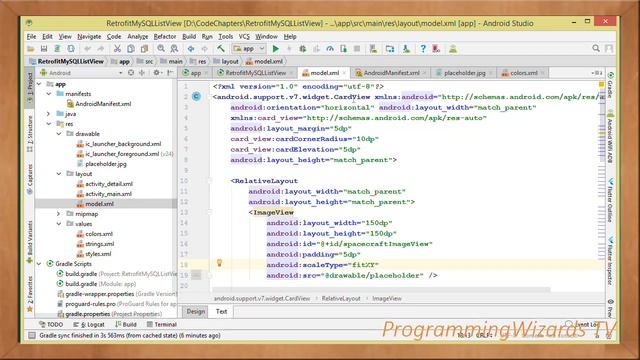Collapse the Gradle Scripts node

(x=39, y=264)
